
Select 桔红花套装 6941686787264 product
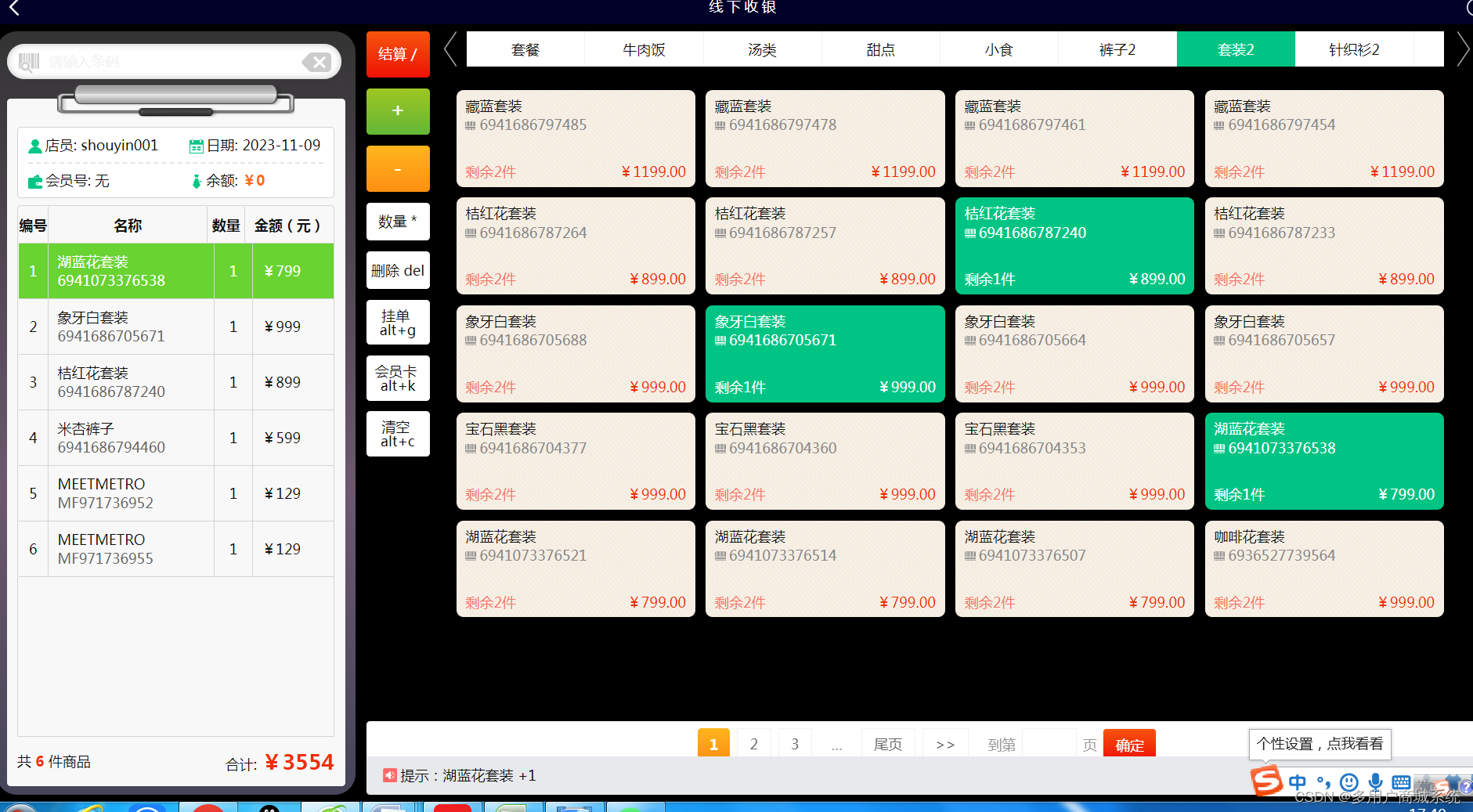tap(576, 246)
